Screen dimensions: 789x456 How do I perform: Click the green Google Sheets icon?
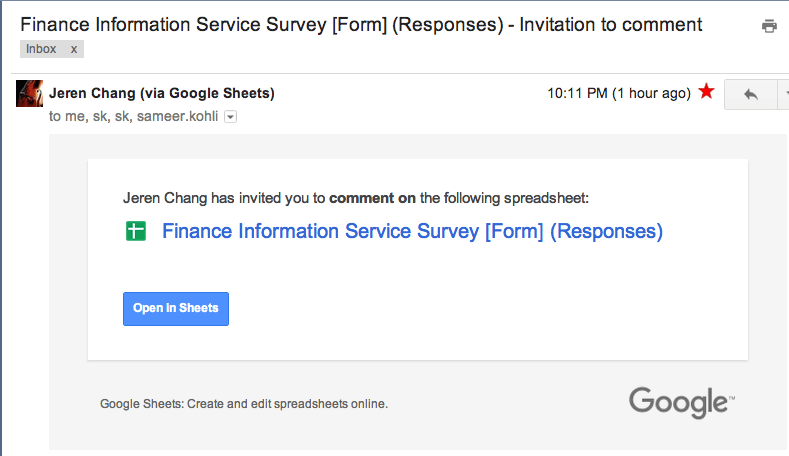[x=135, y=232]
